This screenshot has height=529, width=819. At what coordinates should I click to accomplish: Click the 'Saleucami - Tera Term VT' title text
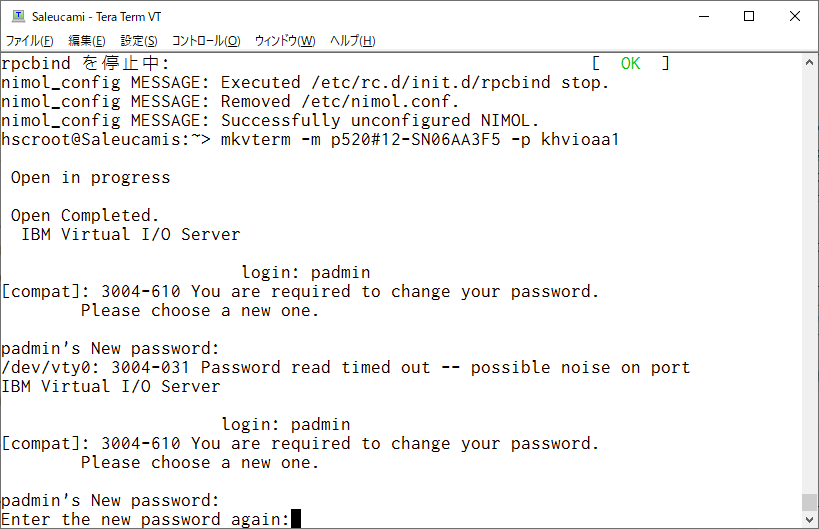(97, 17)
